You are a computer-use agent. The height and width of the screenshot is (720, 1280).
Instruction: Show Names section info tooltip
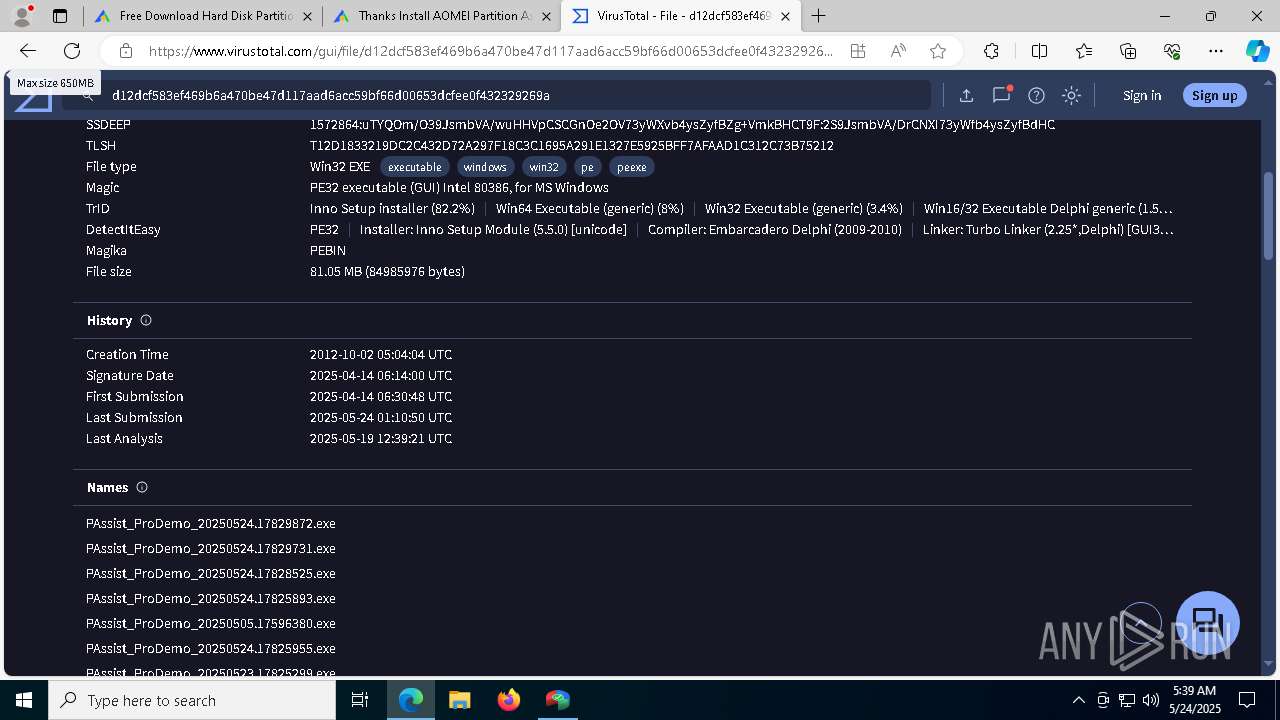click(142, 487)
